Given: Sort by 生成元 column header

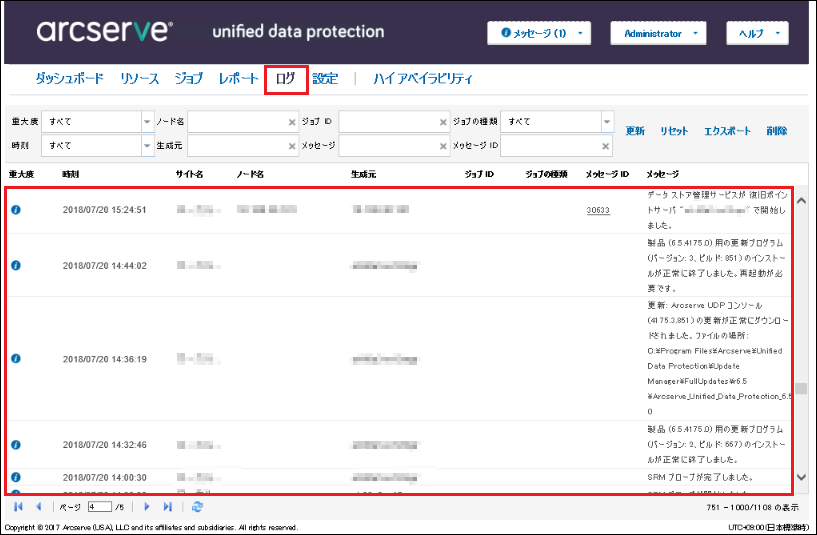Looking at the screenshot, I should click(x=363, y=174).
